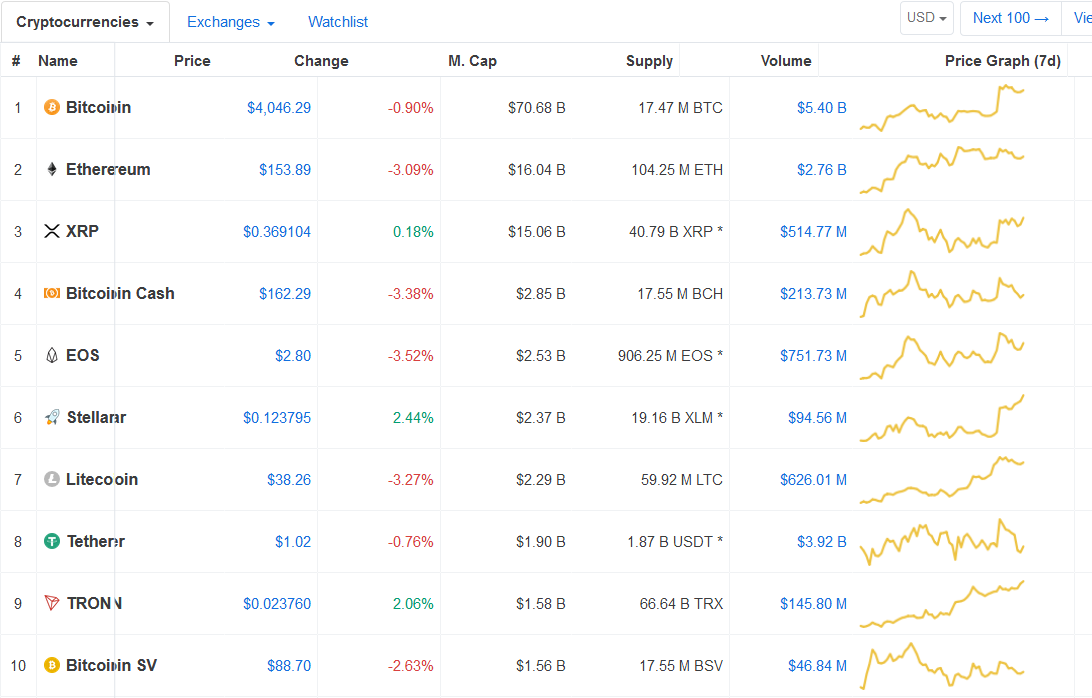The height and width of the screenshot is (698, 1092).
Task: Open the Cryptocurrencies dropdown tab
Action: point(85,22)
